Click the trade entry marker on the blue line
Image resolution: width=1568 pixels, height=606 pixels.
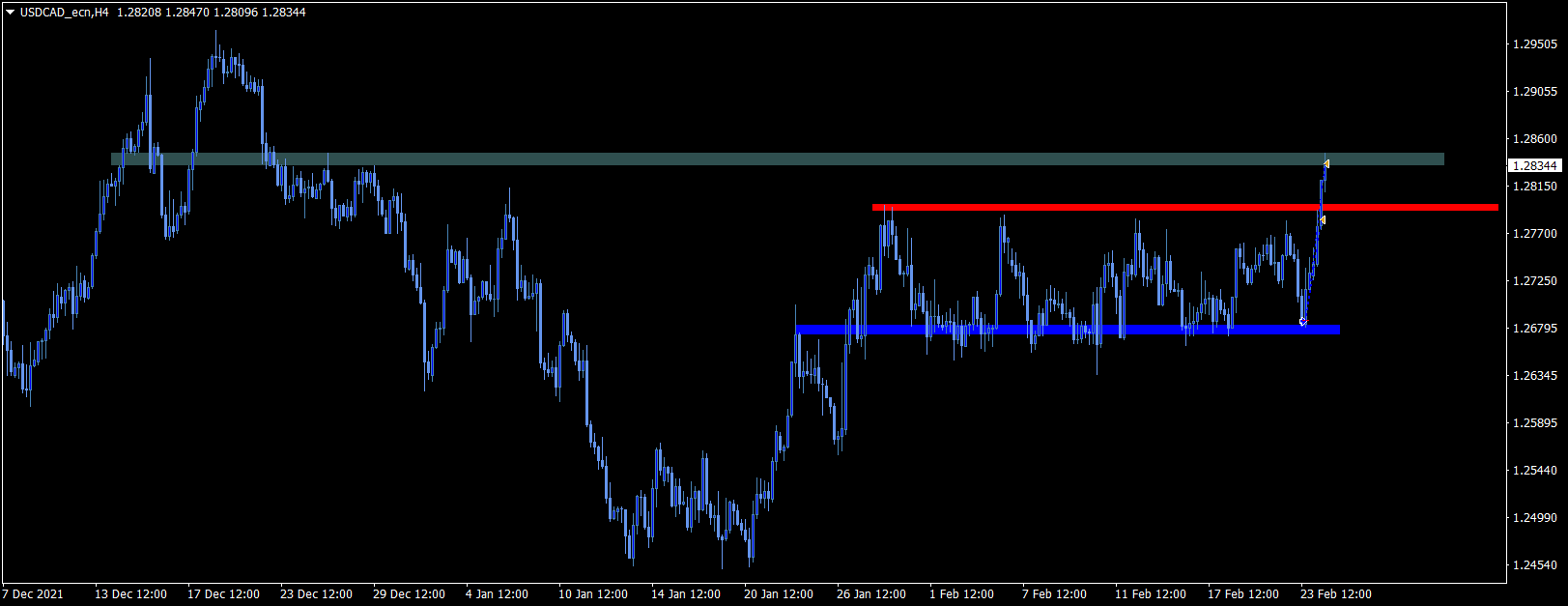(1303, 321)
